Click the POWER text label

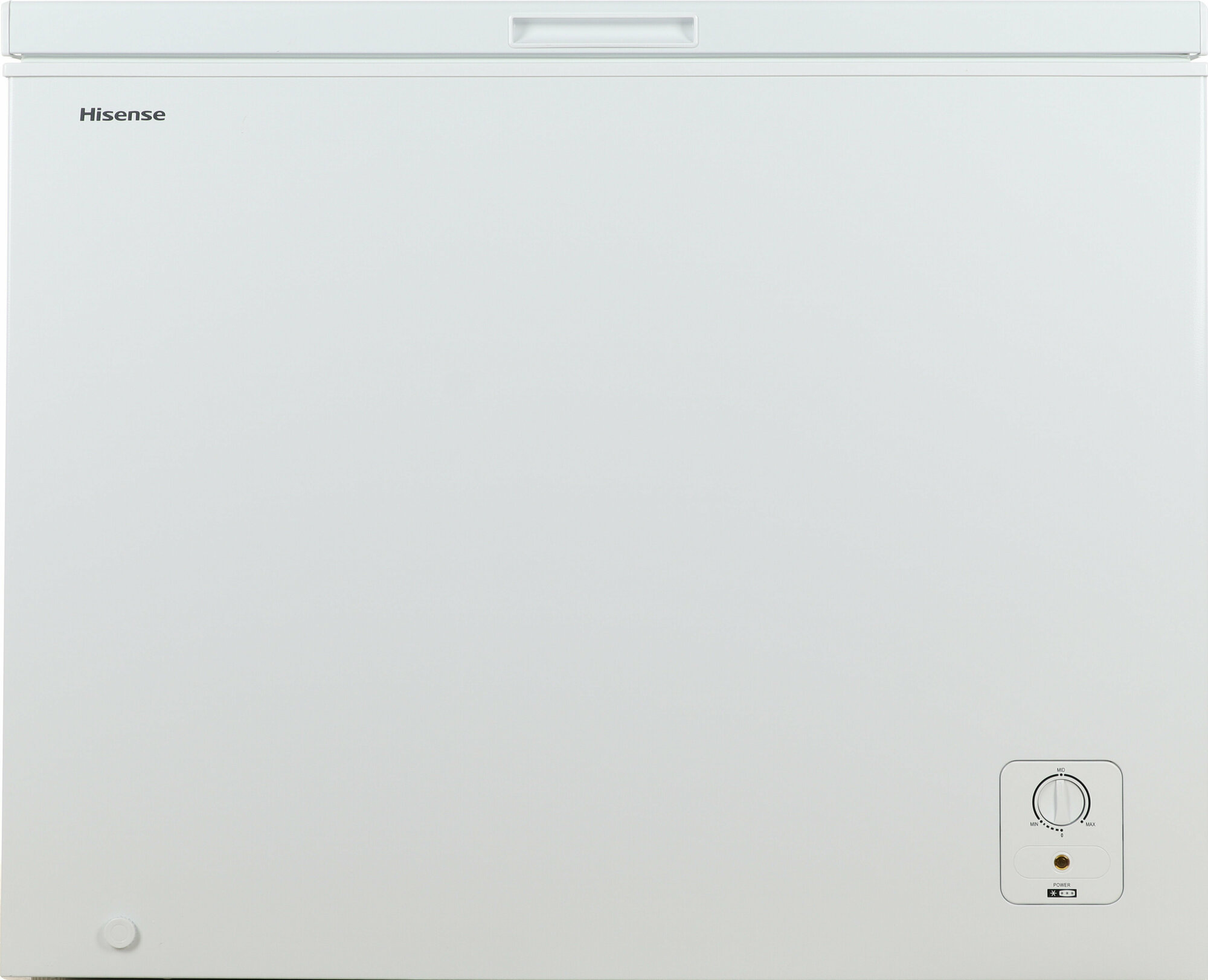pyautogui.click(x=1061, y=885)
